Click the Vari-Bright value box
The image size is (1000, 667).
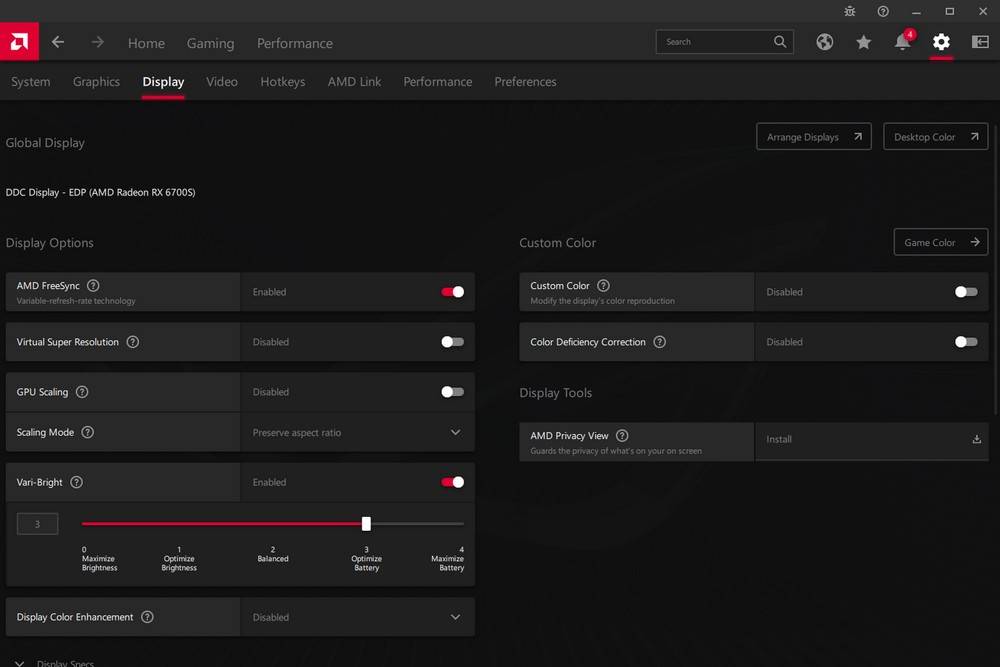[38, 524]
